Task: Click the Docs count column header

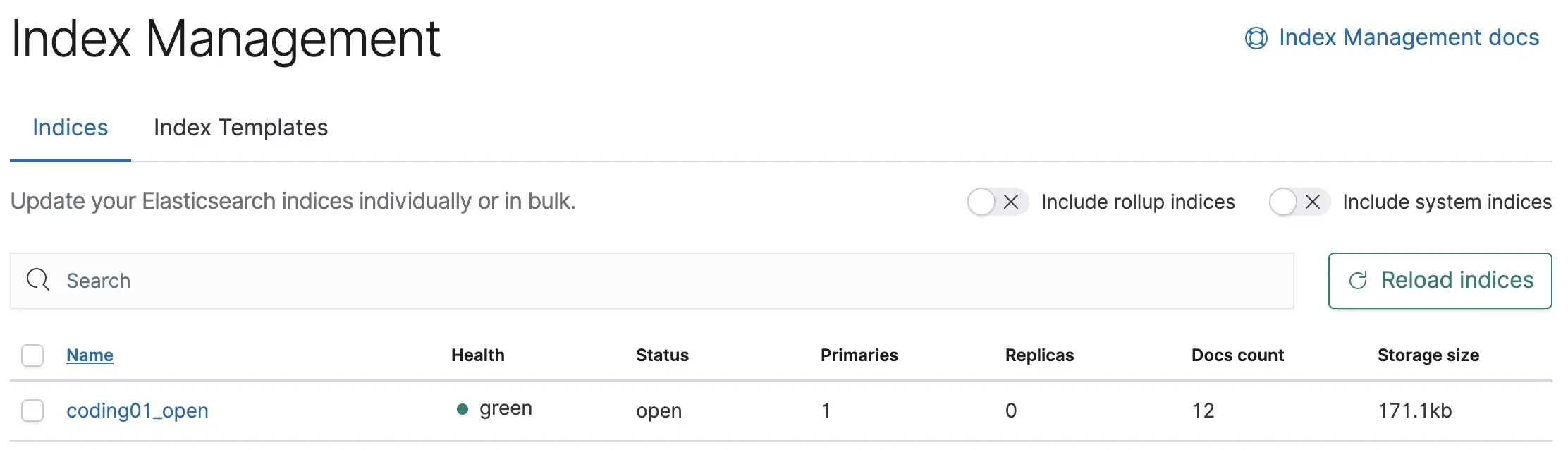Action: click(1237, 355)
